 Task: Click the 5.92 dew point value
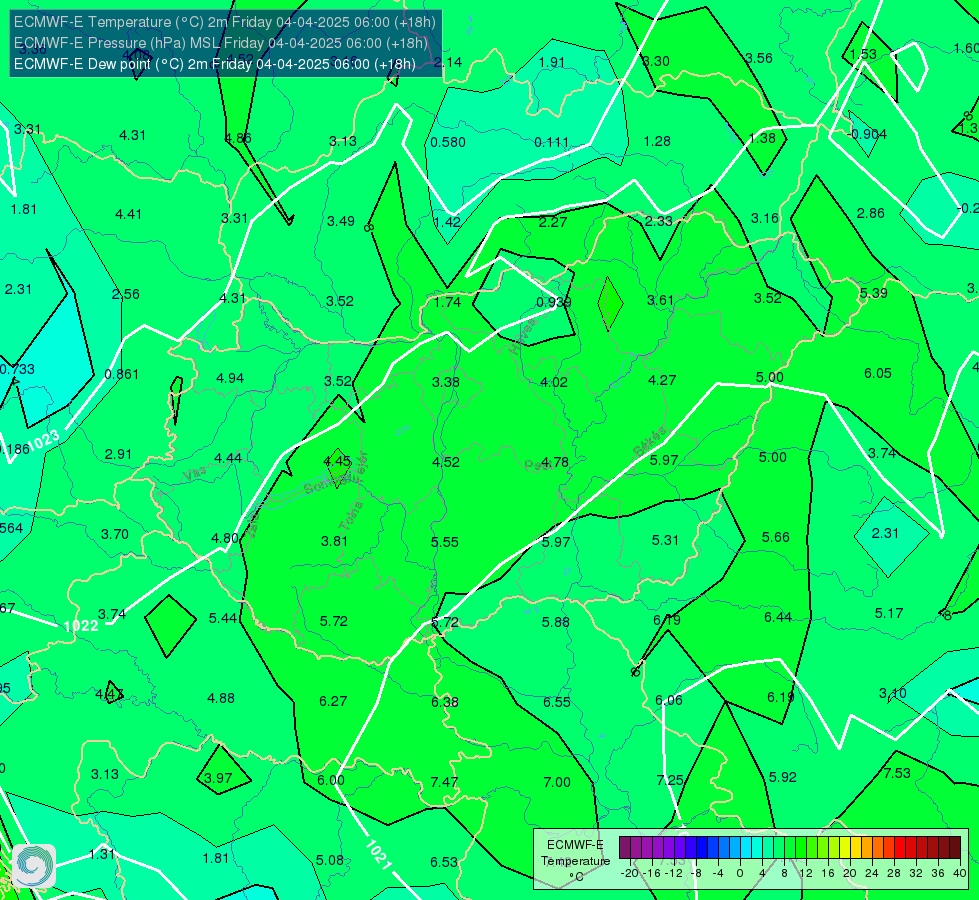click(x=782, y=778)
